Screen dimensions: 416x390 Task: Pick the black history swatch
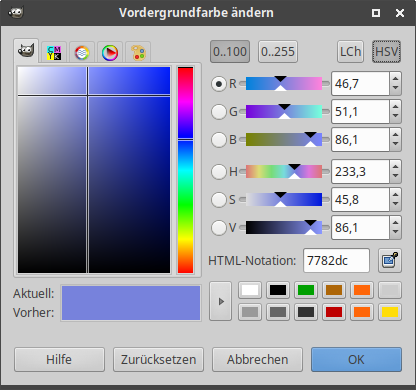(278, 290)
